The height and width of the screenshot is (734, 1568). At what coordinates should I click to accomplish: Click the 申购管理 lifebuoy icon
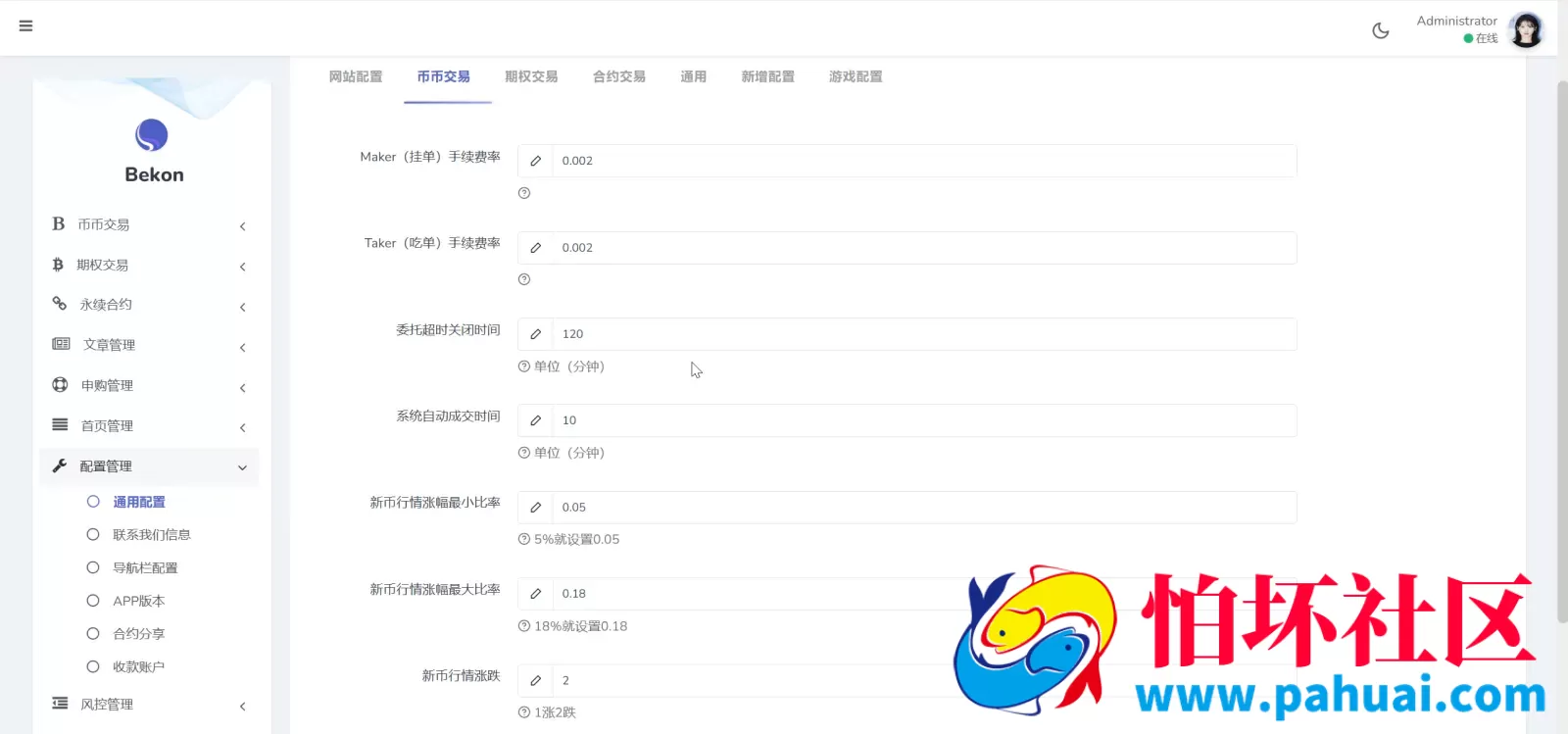60,385
